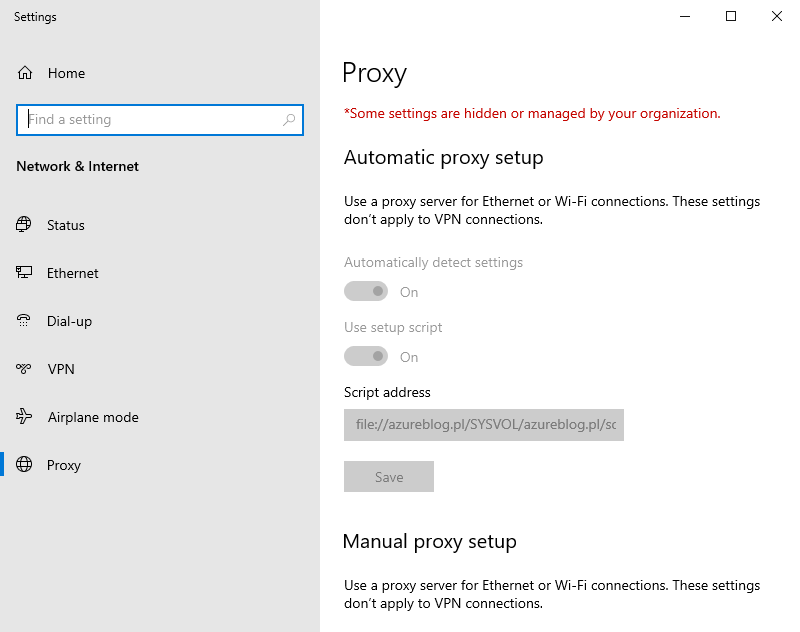Toggle the Automatically detect settings switch on
The width and height of the screenshot is (800, 632).
coord(366,290)
